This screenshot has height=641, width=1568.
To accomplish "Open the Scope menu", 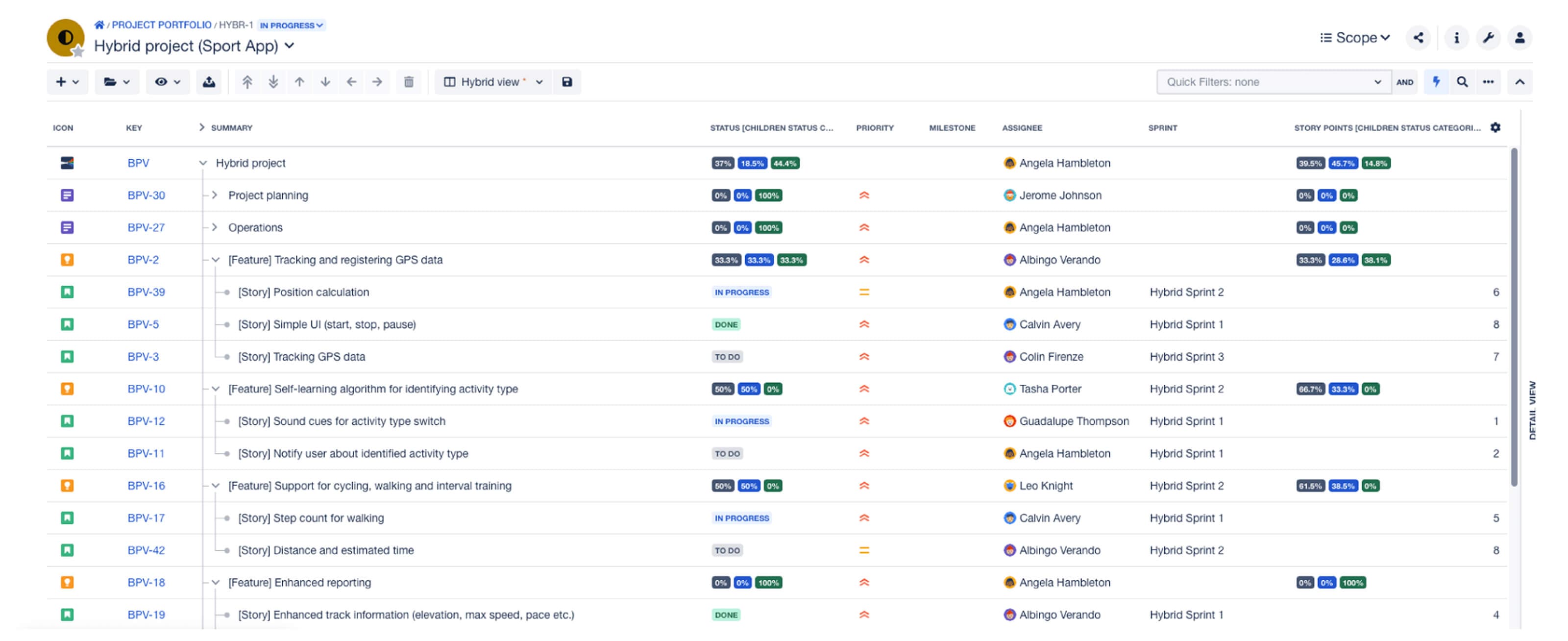I will [1355, 38].
